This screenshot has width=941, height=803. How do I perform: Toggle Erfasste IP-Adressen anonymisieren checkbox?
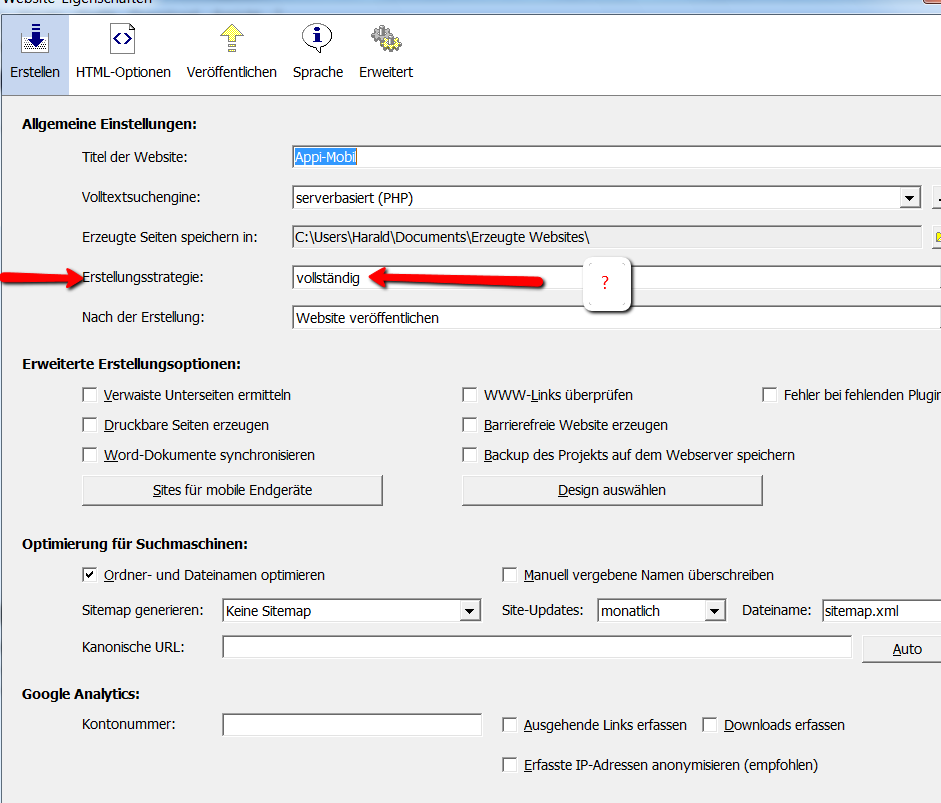coord(510,765)
